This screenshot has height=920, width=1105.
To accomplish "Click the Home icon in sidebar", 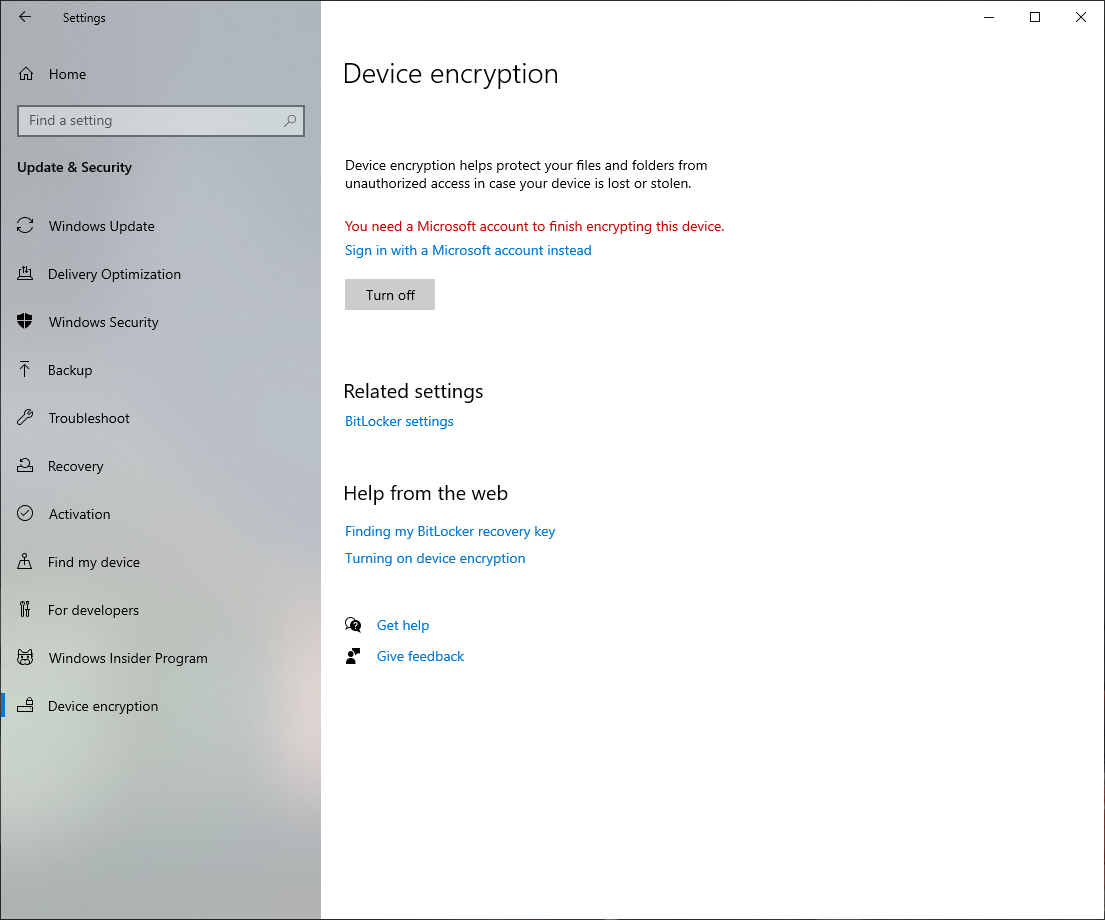I will click(x=26, y=74).
